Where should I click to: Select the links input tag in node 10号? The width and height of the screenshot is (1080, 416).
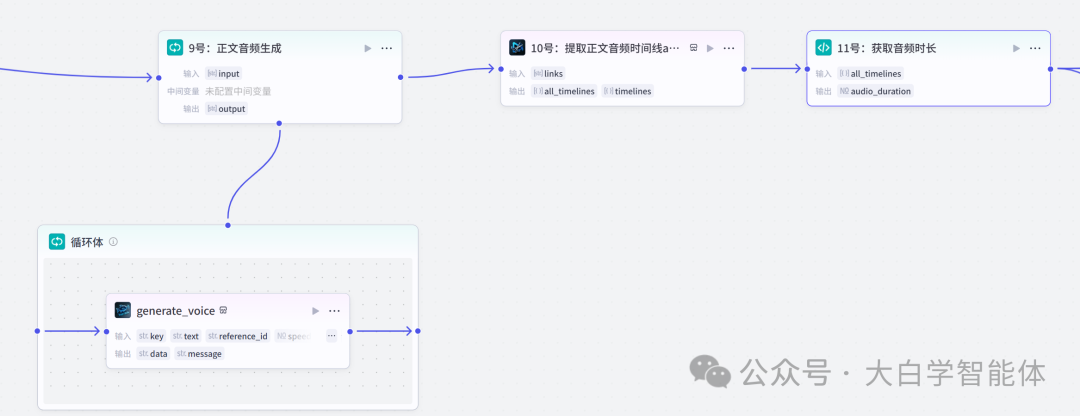click(548, 73)
